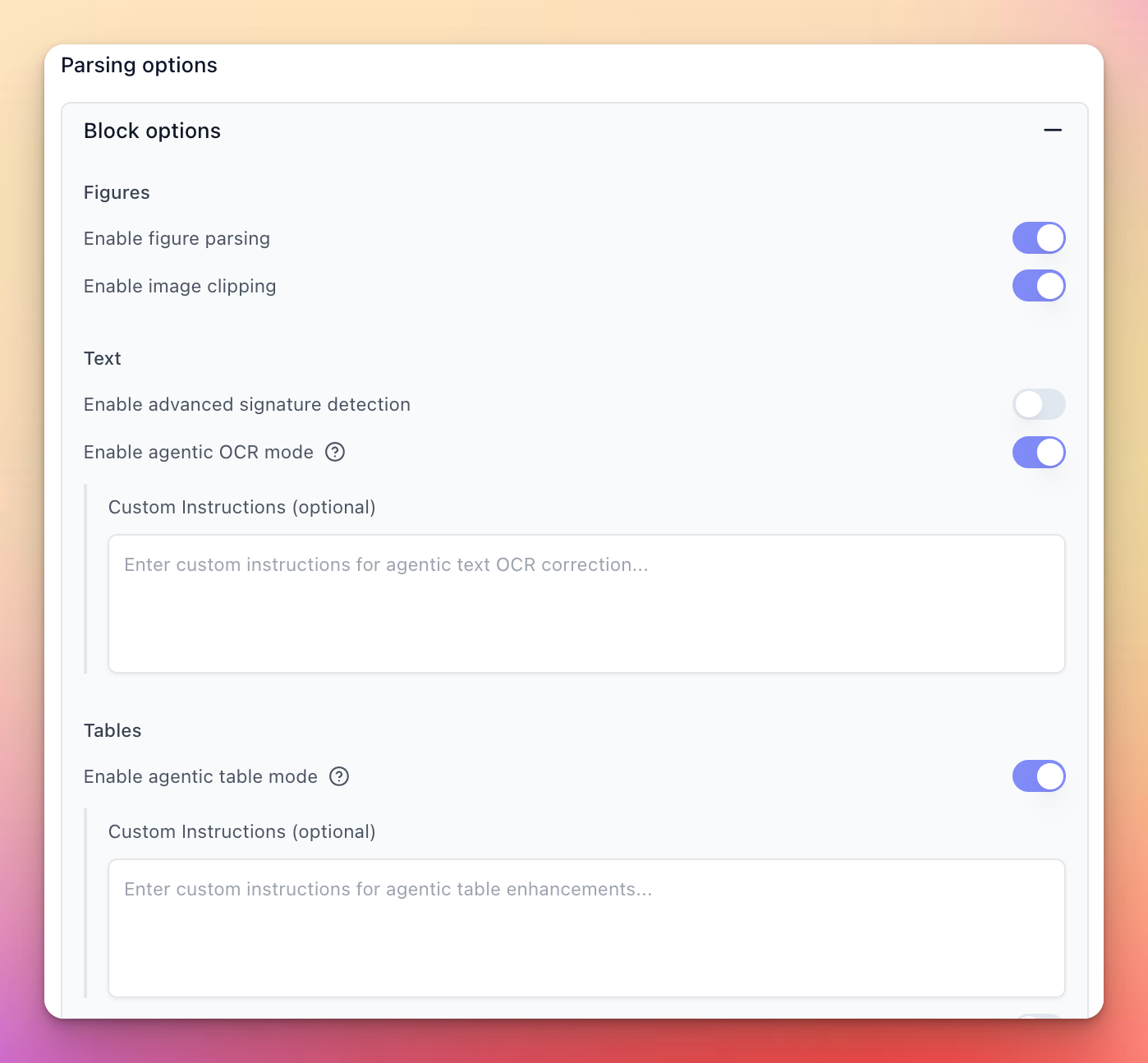The image size is (1148, 1063).
Task: Click the 'Tables' section heading
Action: 113,730
